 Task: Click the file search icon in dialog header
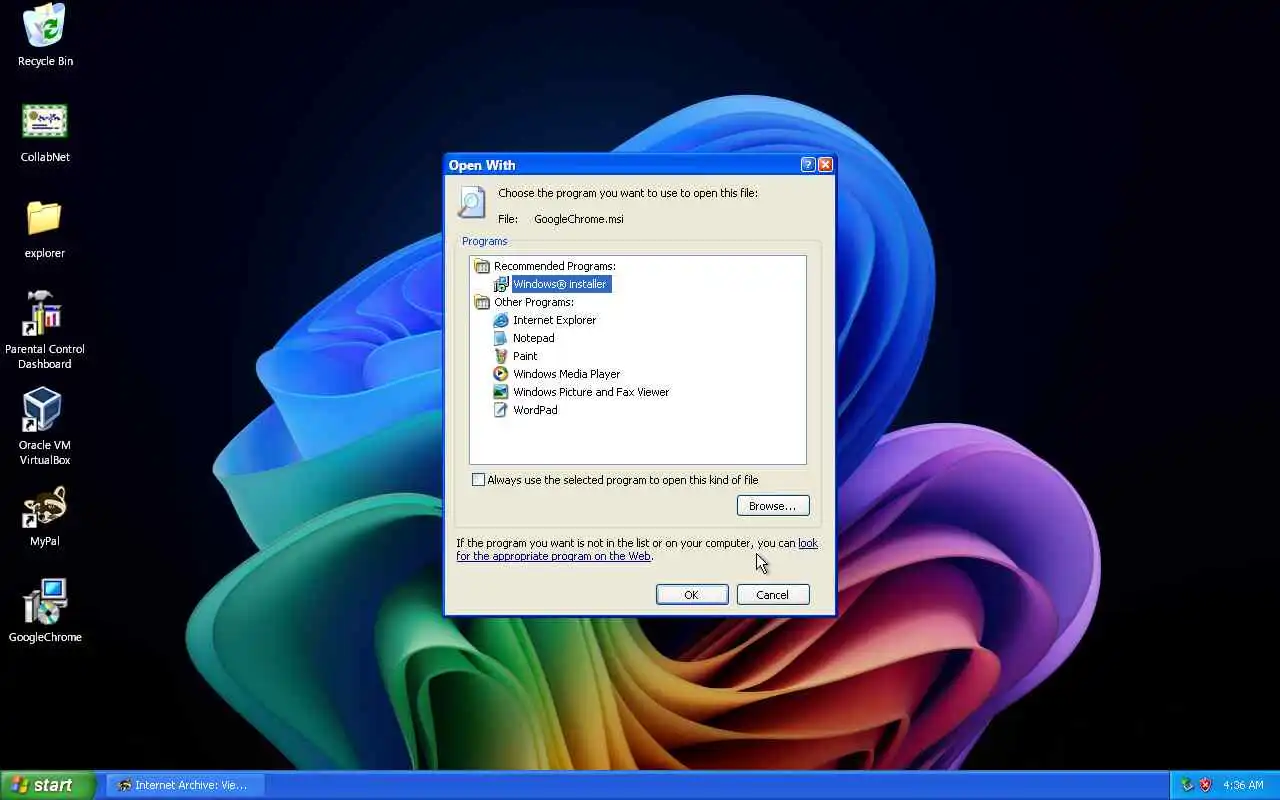471,202
